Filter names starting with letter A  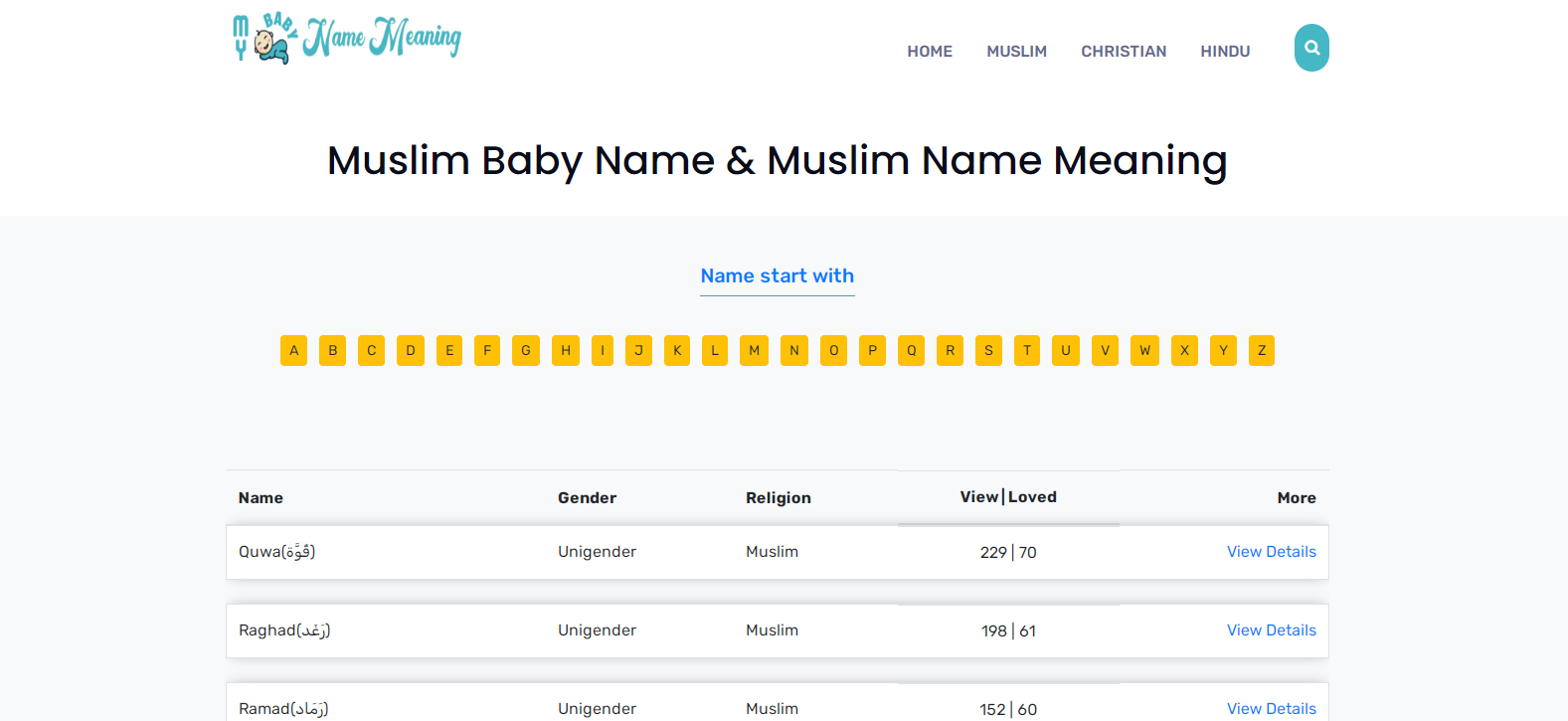[x=293, y=351]
